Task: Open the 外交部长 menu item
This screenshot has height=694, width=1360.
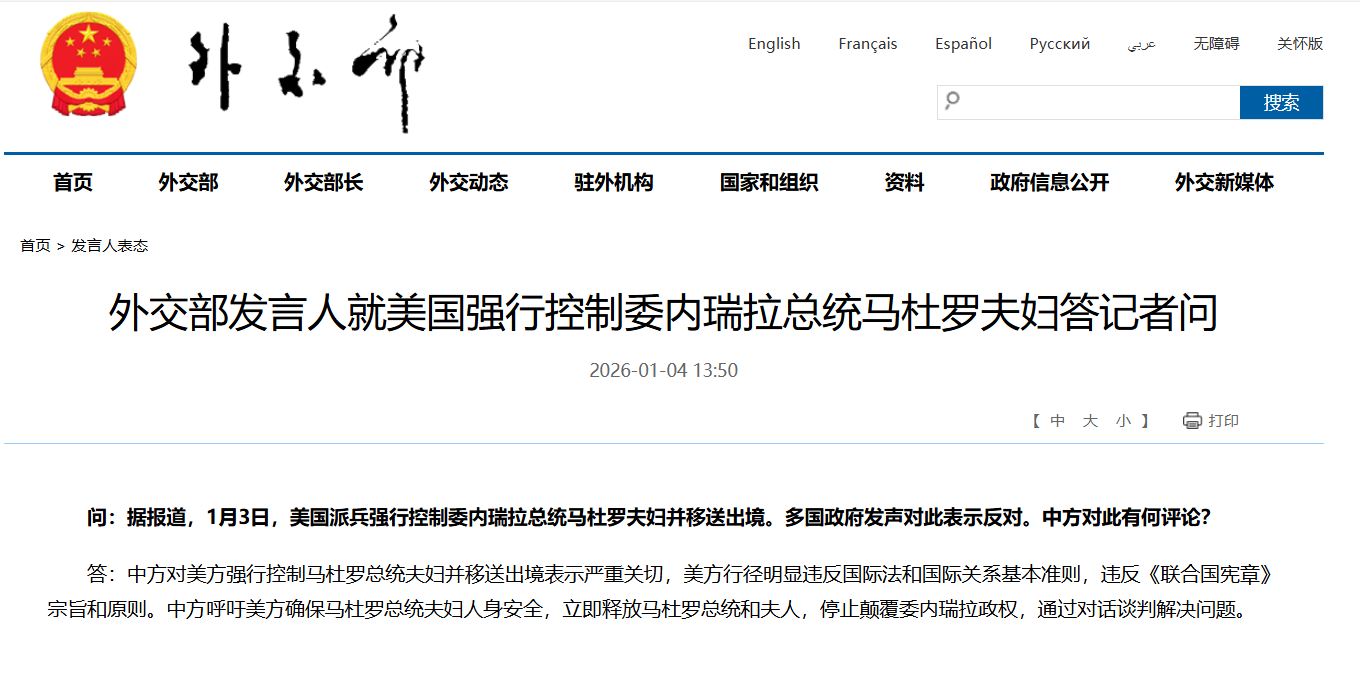Action: [323, 182]
